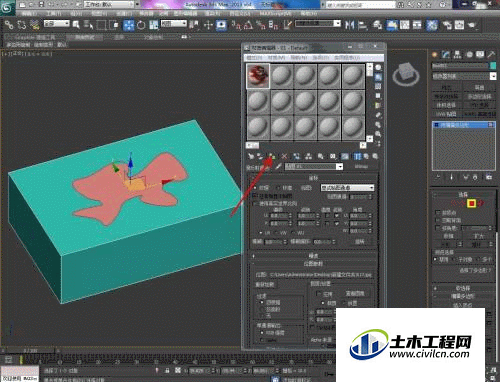Image resolution: width=500 pixels, height=382 pixels.
Task: Click the 扩大 grow selection button
Action: point(478,236)
